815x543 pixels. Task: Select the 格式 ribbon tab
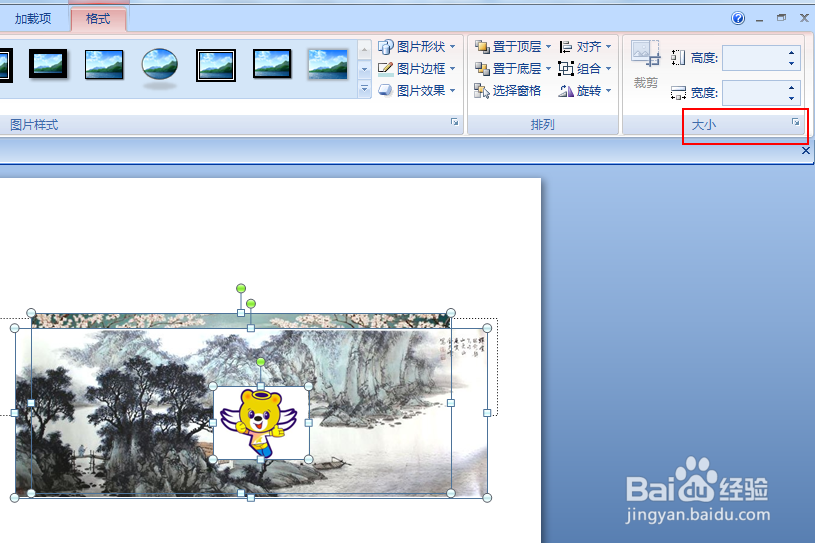[x=98, y=19]
